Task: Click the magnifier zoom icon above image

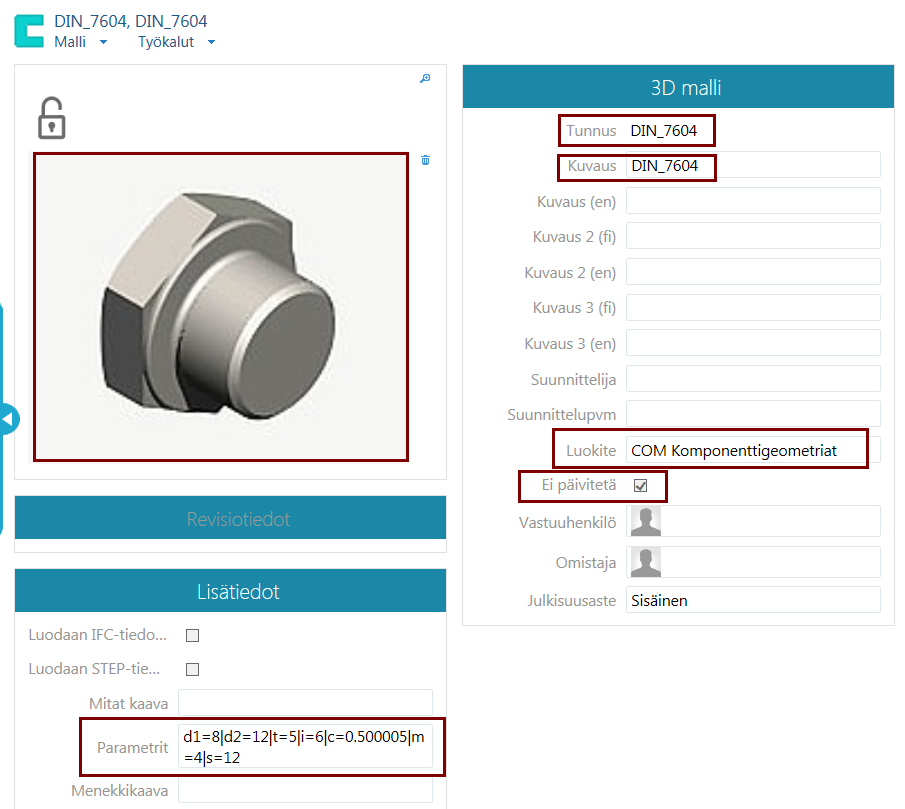Action: [425, 79]
